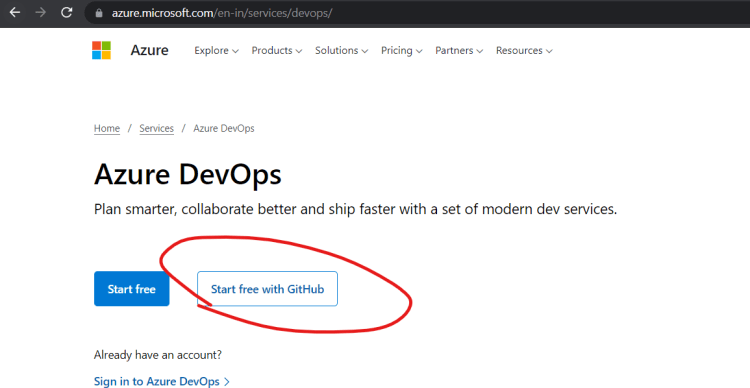
Task: Click 'Already have an account?' text
Action: click(x=158, y=355)
